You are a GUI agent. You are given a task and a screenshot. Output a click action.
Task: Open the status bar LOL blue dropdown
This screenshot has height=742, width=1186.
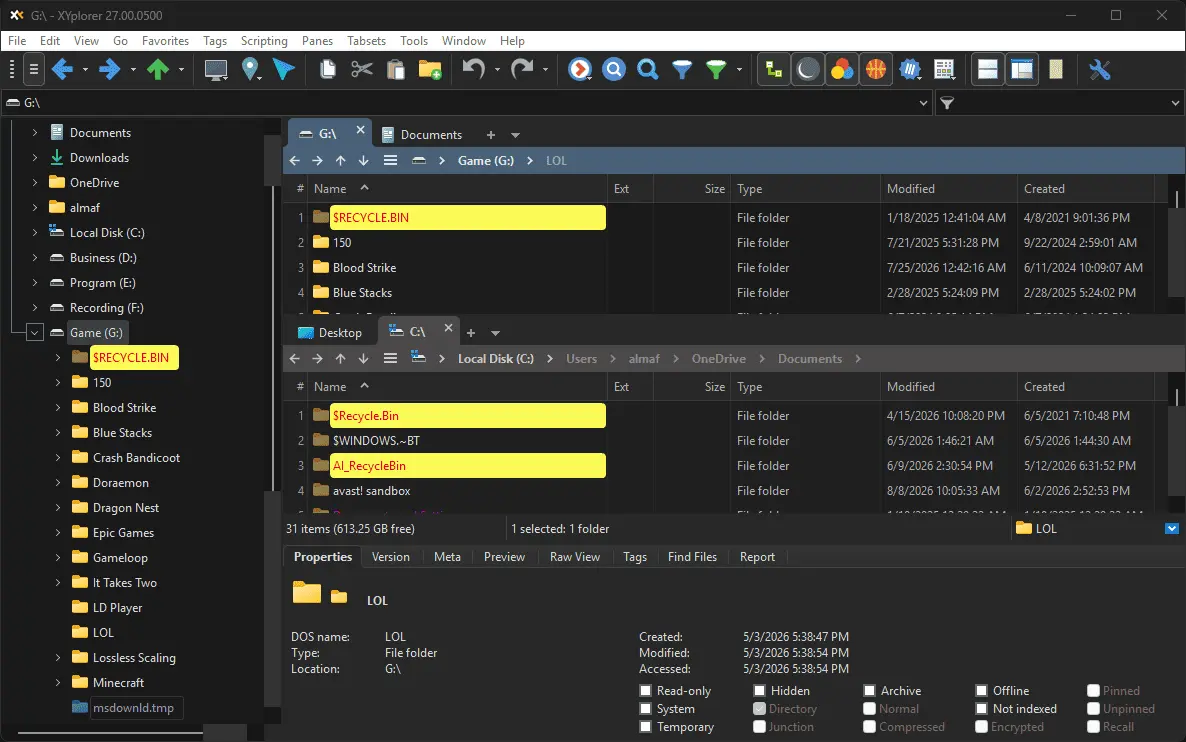[1172, 529]
